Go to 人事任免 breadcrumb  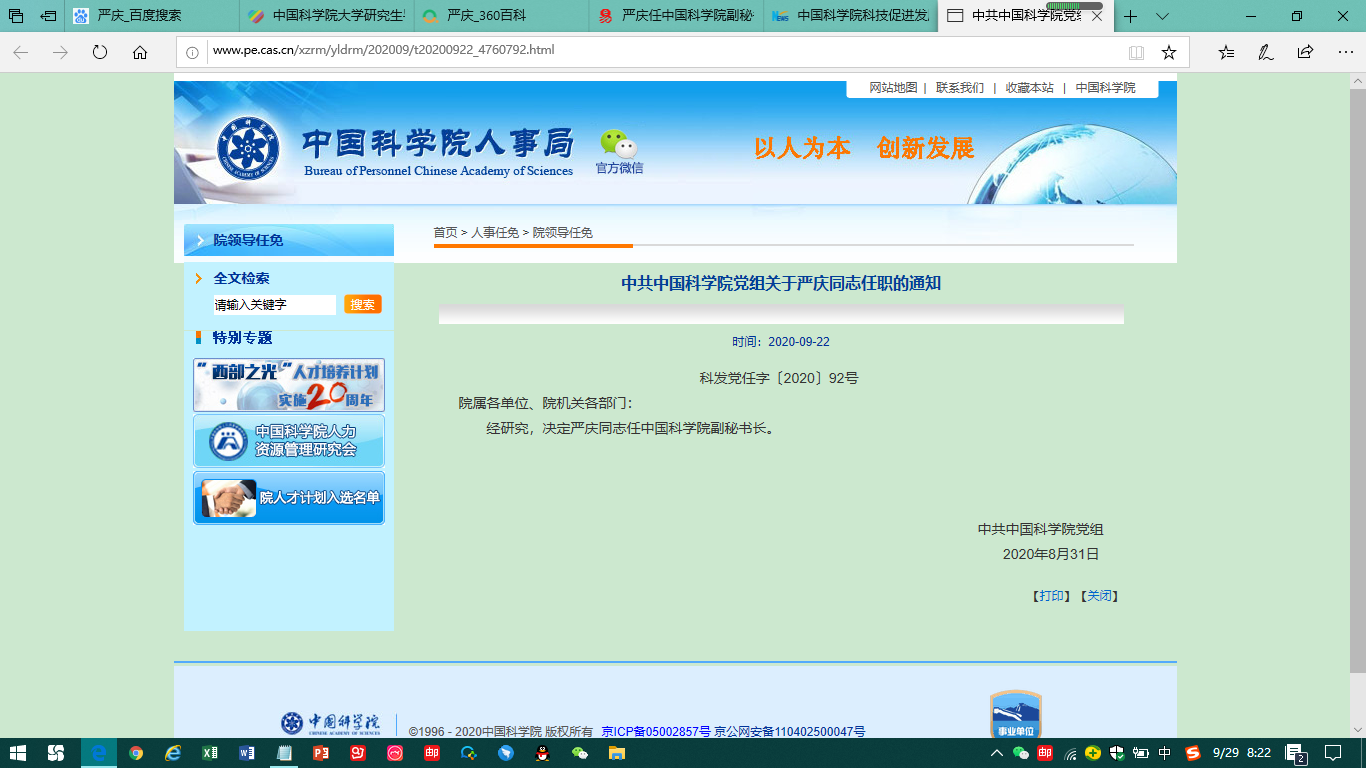point(495,232)
